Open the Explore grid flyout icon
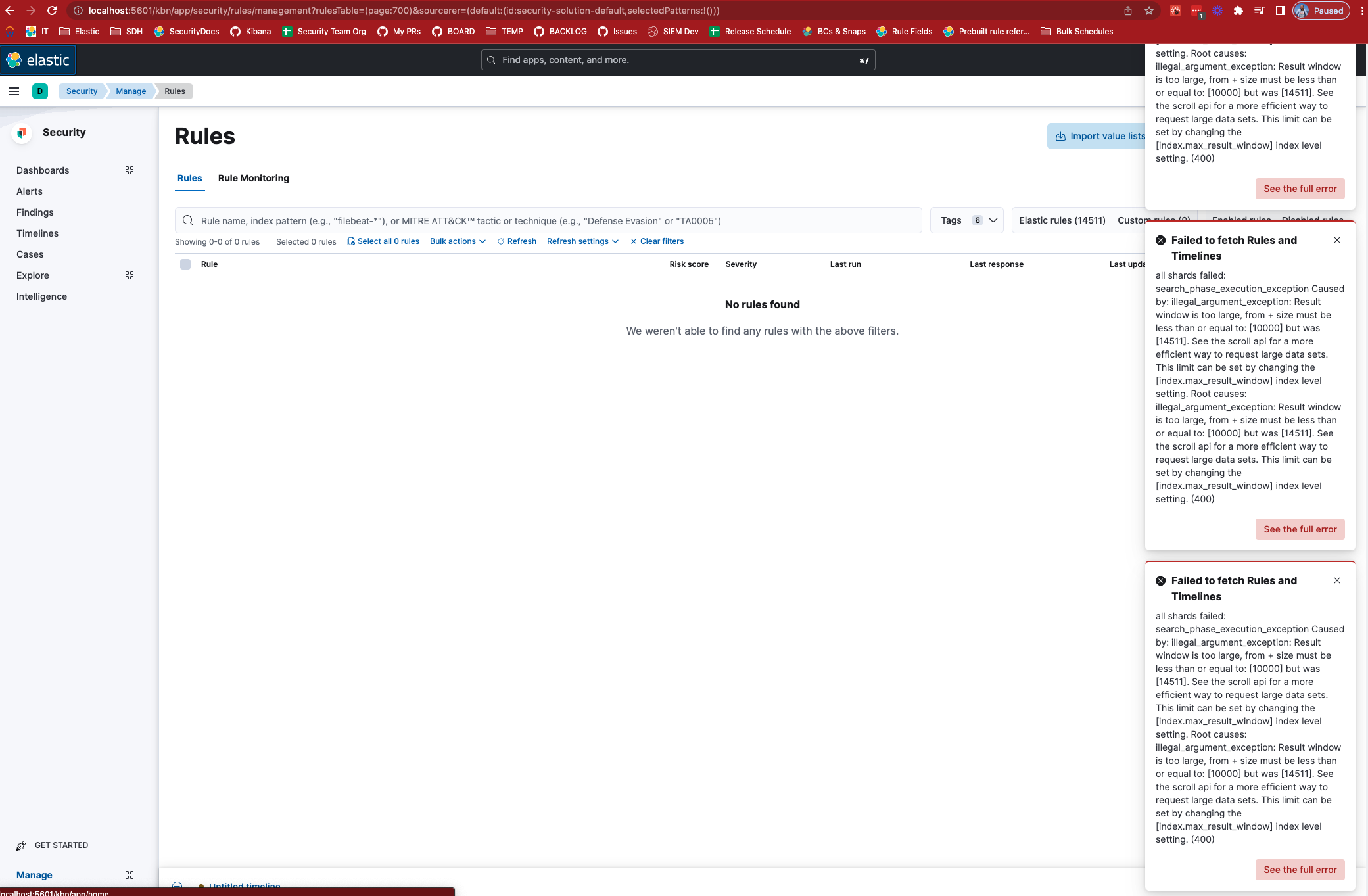This screenshot has width=1368, height=896. (129, 275)
